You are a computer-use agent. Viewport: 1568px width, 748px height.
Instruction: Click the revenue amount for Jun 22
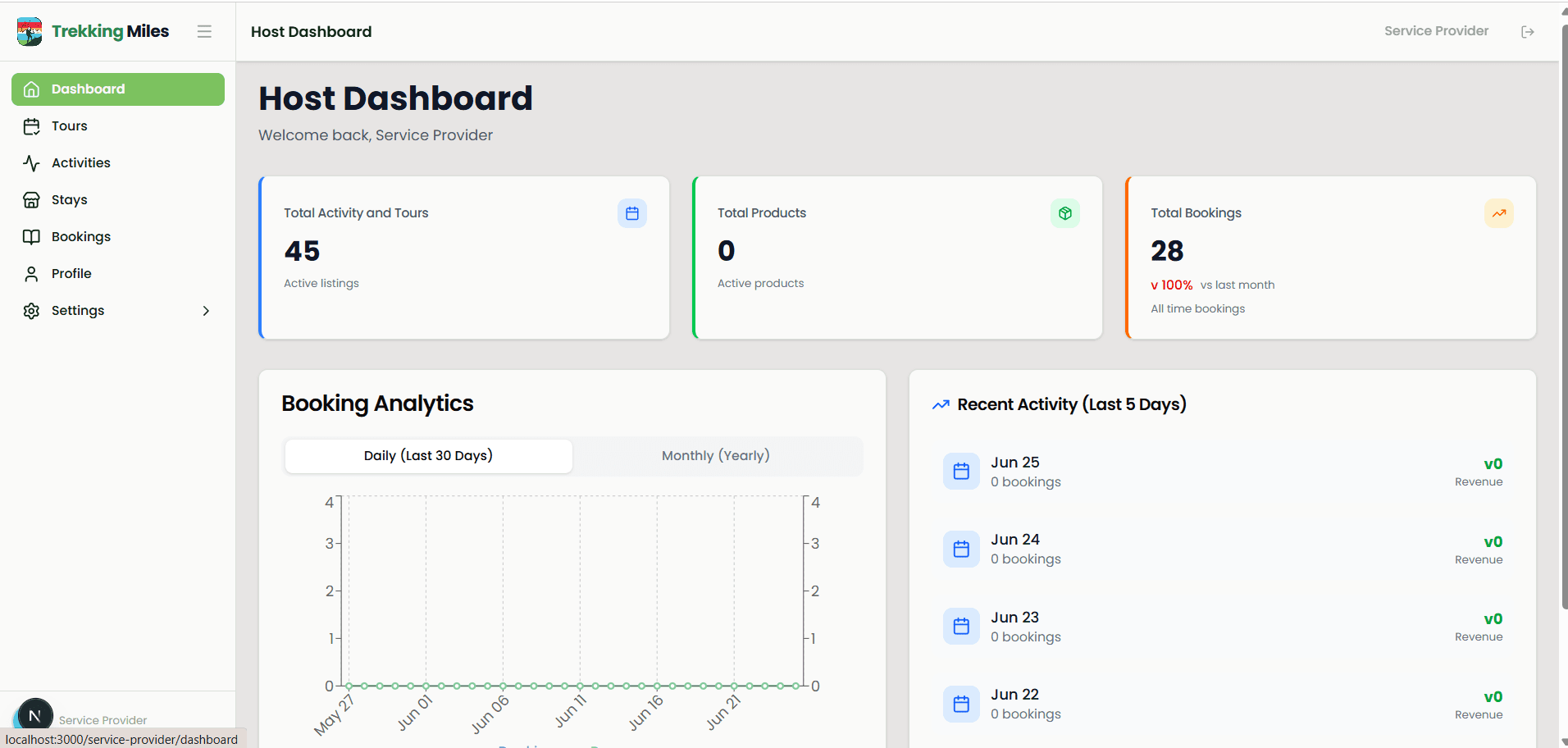coord(1493,697)
